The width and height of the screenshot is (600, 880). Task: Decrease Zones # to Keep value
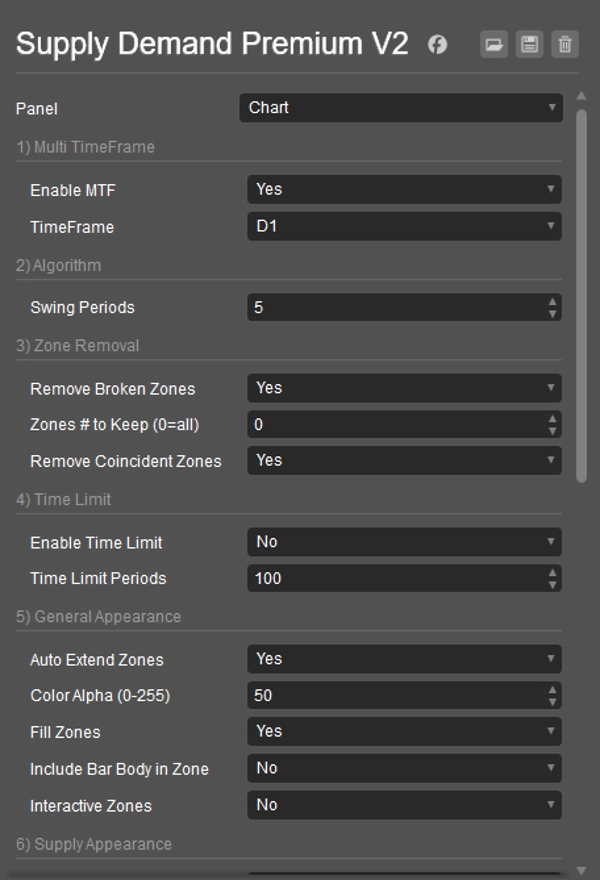(552, 429)
